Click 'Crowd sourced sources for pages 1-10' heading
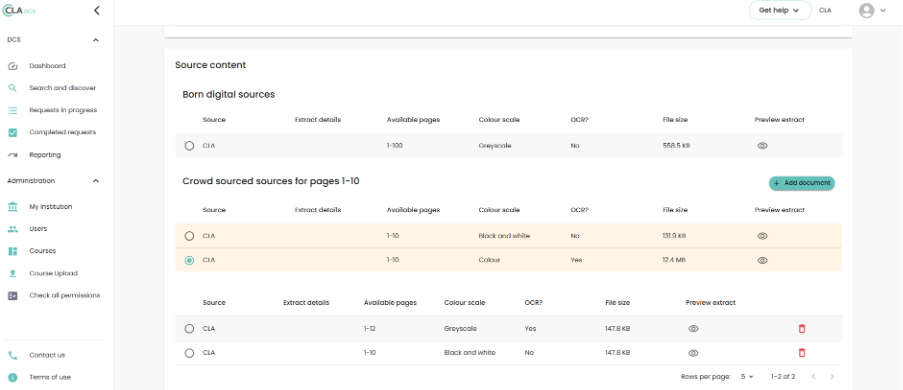Screen dimensions: 903x390 click(271, 181)
